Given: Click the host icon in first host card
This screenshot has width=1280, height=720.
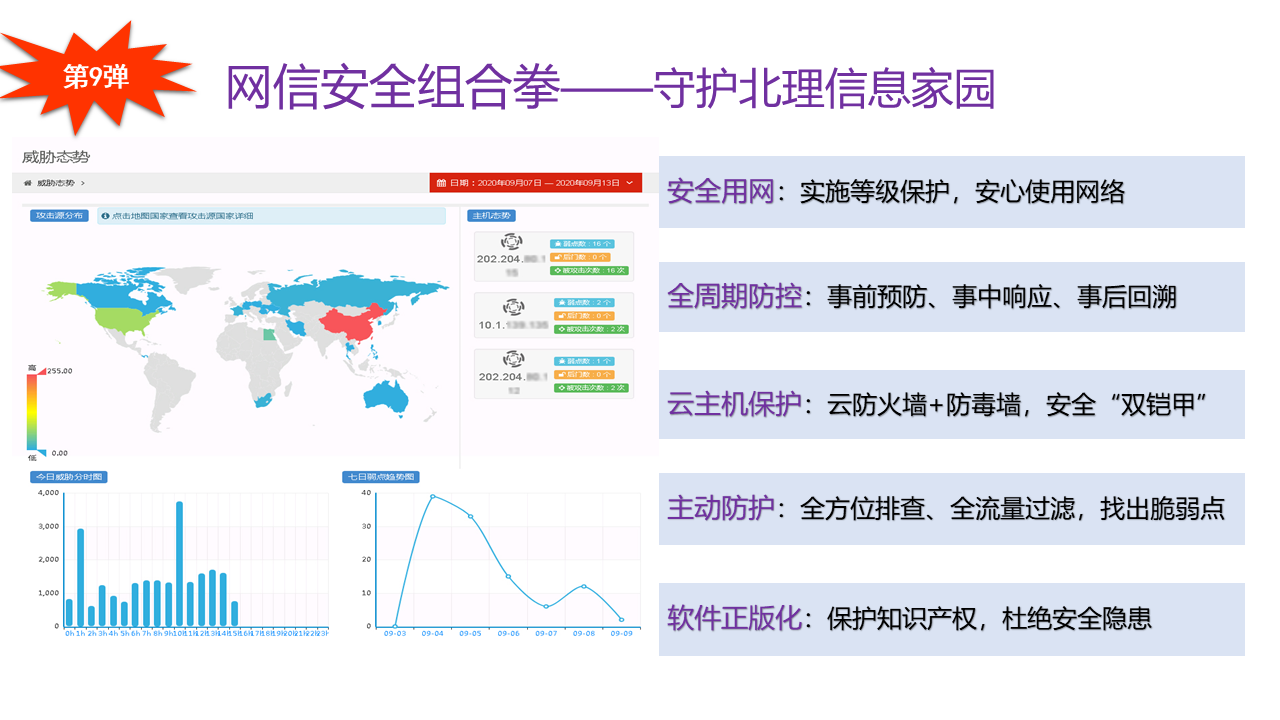Looking at the screenshot, I should pos(512,243).
